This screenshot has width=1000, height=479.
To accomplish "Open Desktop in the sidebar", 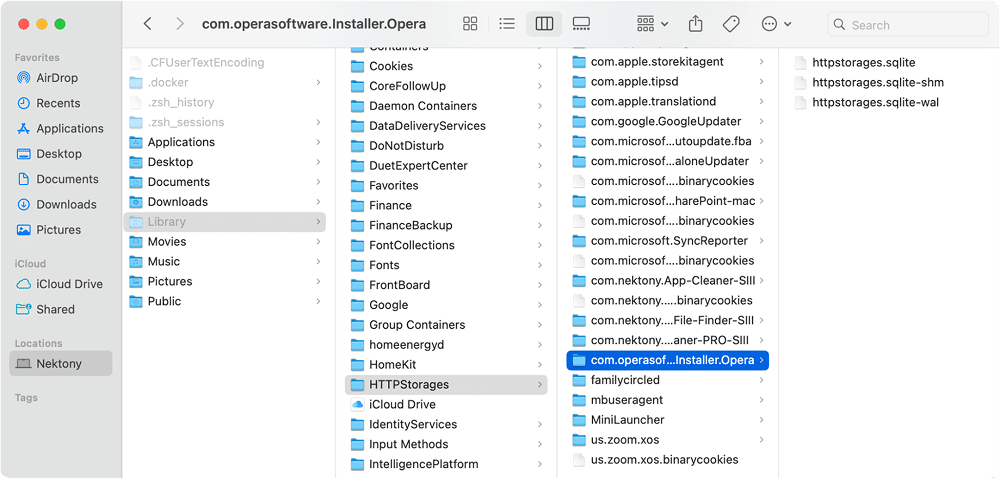I will coord(61,154).
